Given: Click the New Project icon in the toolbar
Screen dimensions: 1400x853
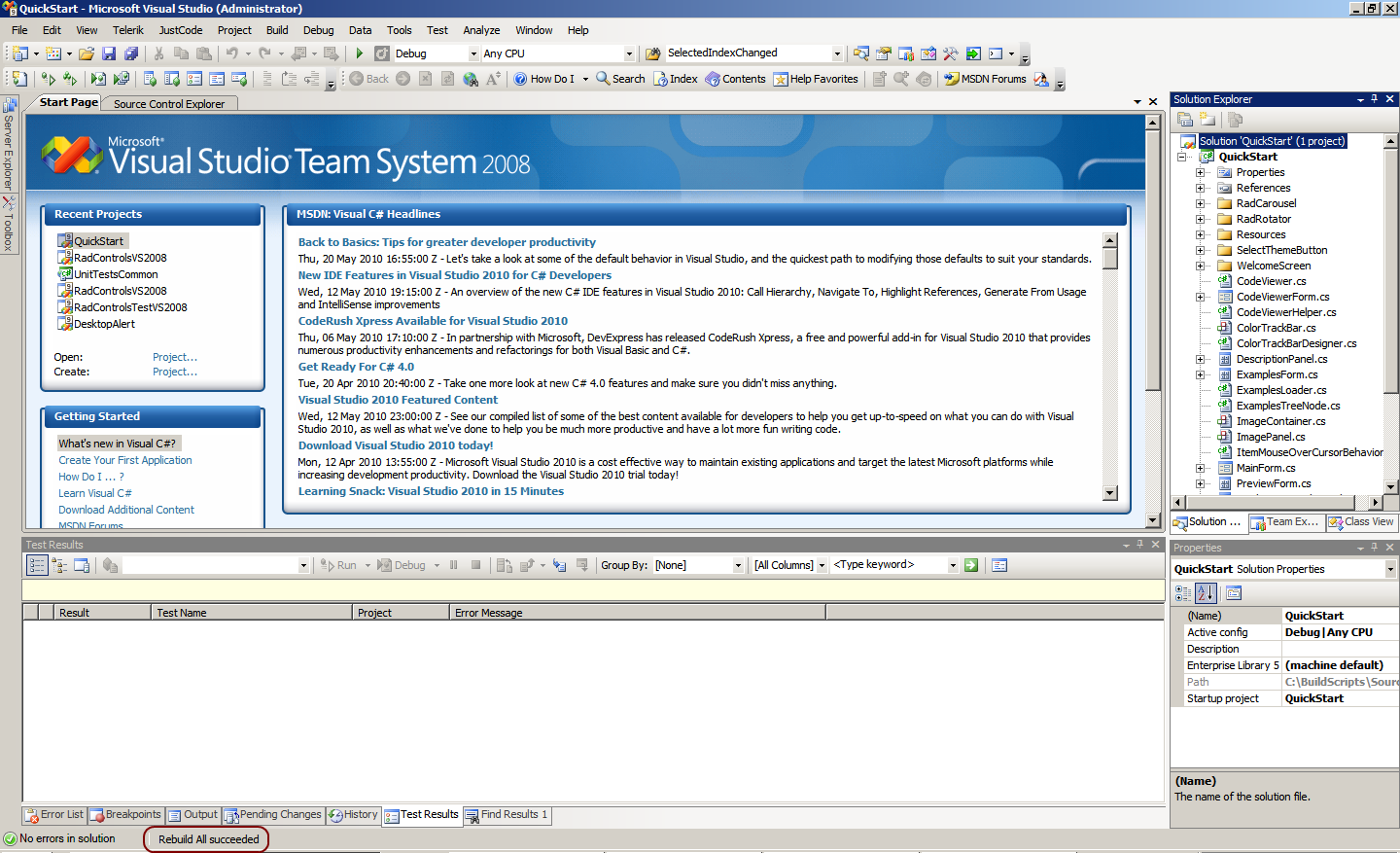Looking at the screenshot, I should pyautogui.click(x=20, y=53).
